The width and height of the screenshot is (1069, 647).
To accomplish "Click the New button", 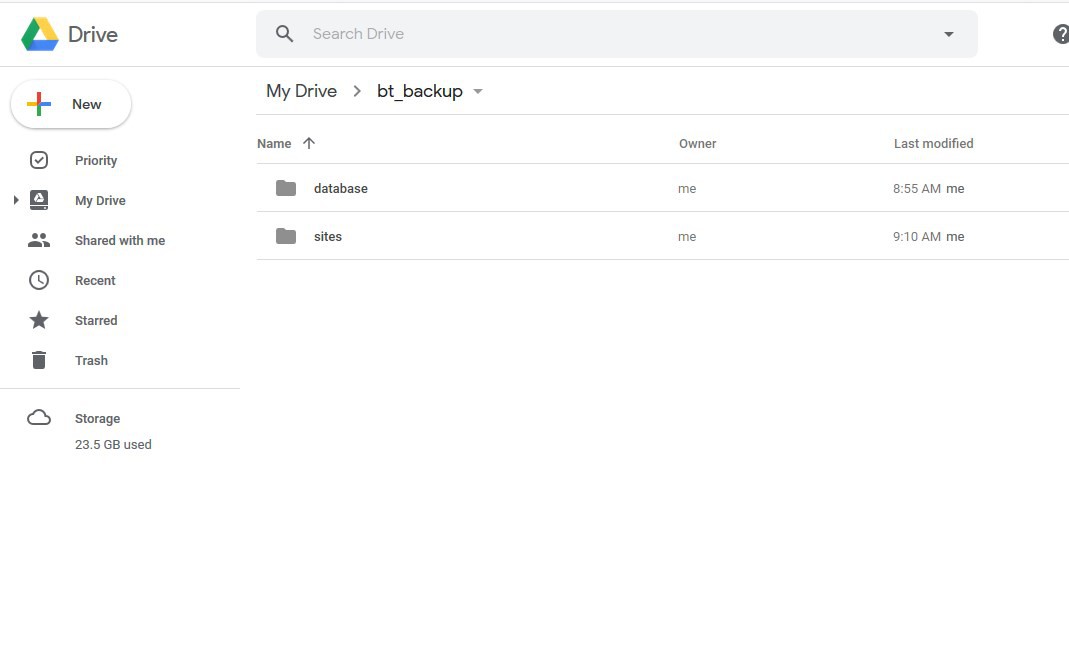I will (71, 104).
